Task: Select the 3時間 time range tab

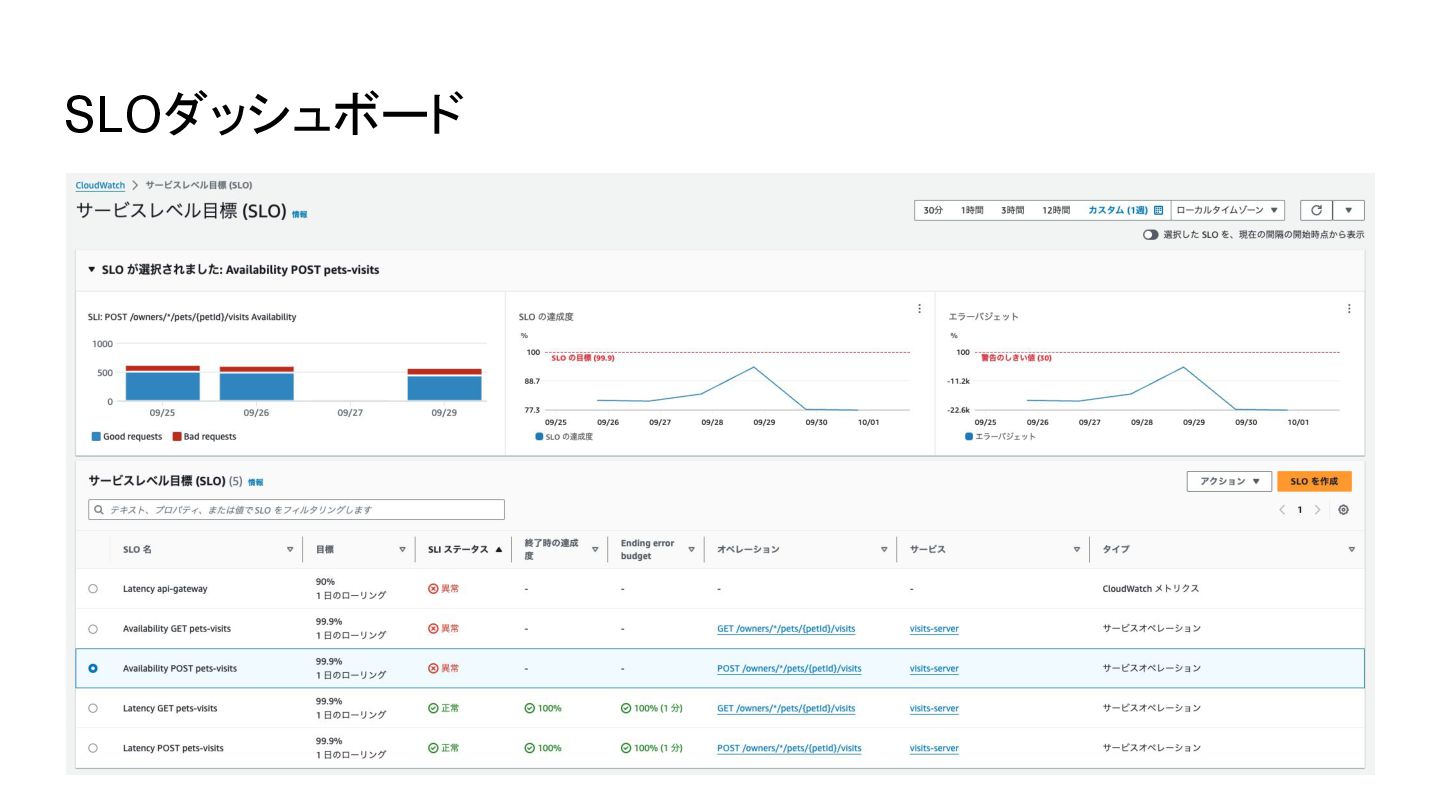Action: click(x=1012, y=211)
